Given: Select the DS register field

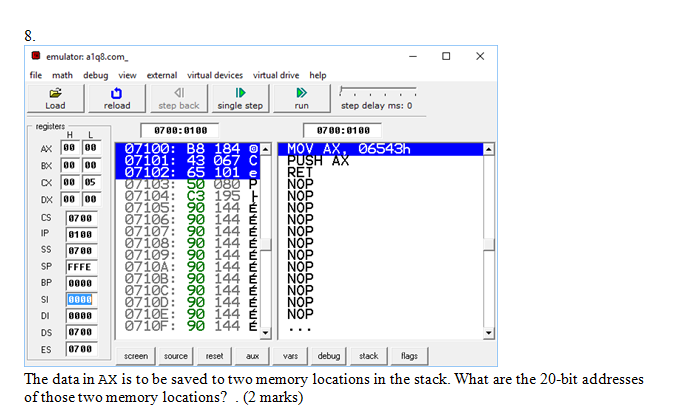Looking at the screenshot, I should [x=81, y=332].
